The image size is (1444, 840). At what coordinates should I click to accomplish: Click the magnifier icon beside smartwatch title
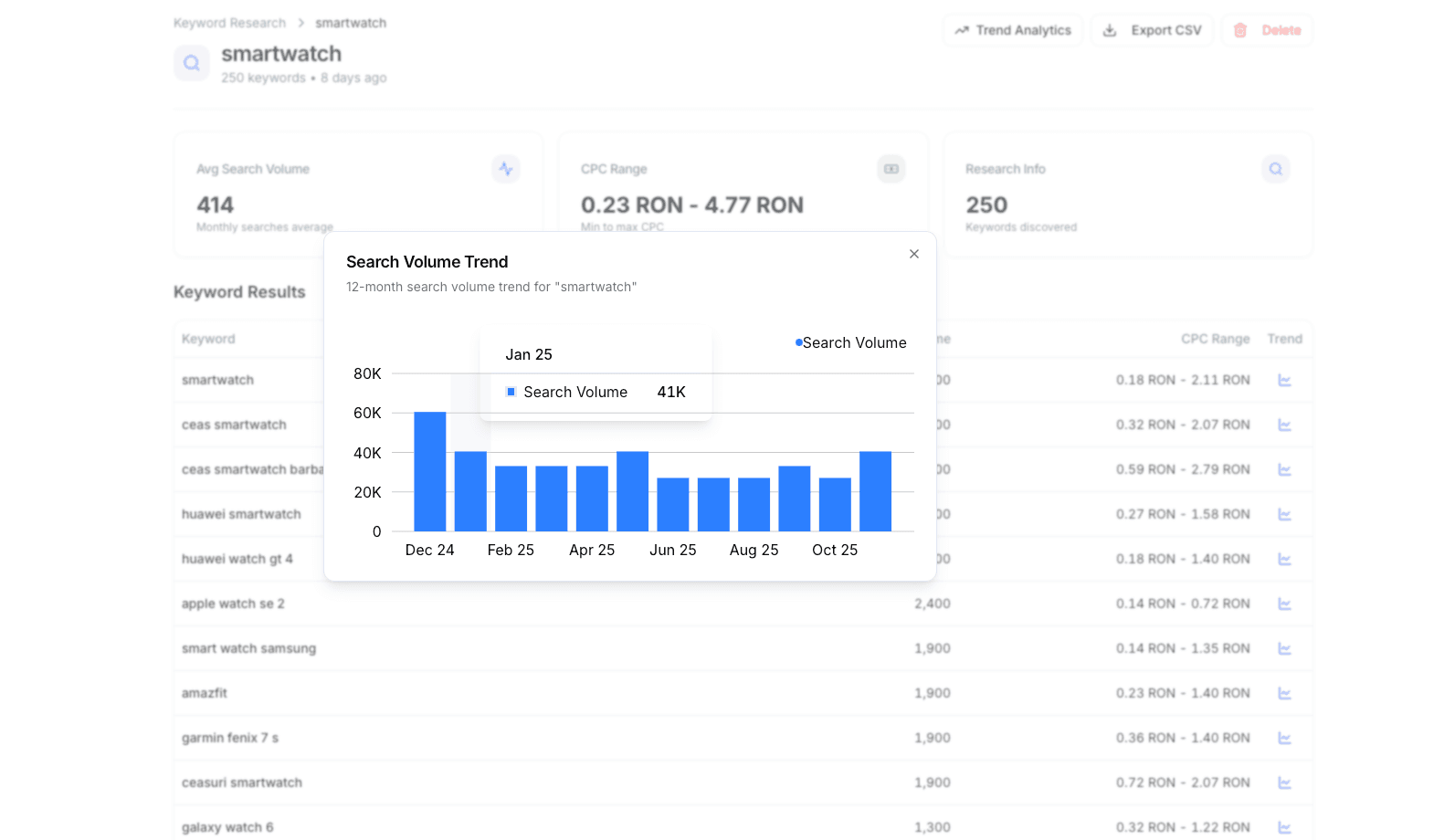click(192, 63)
